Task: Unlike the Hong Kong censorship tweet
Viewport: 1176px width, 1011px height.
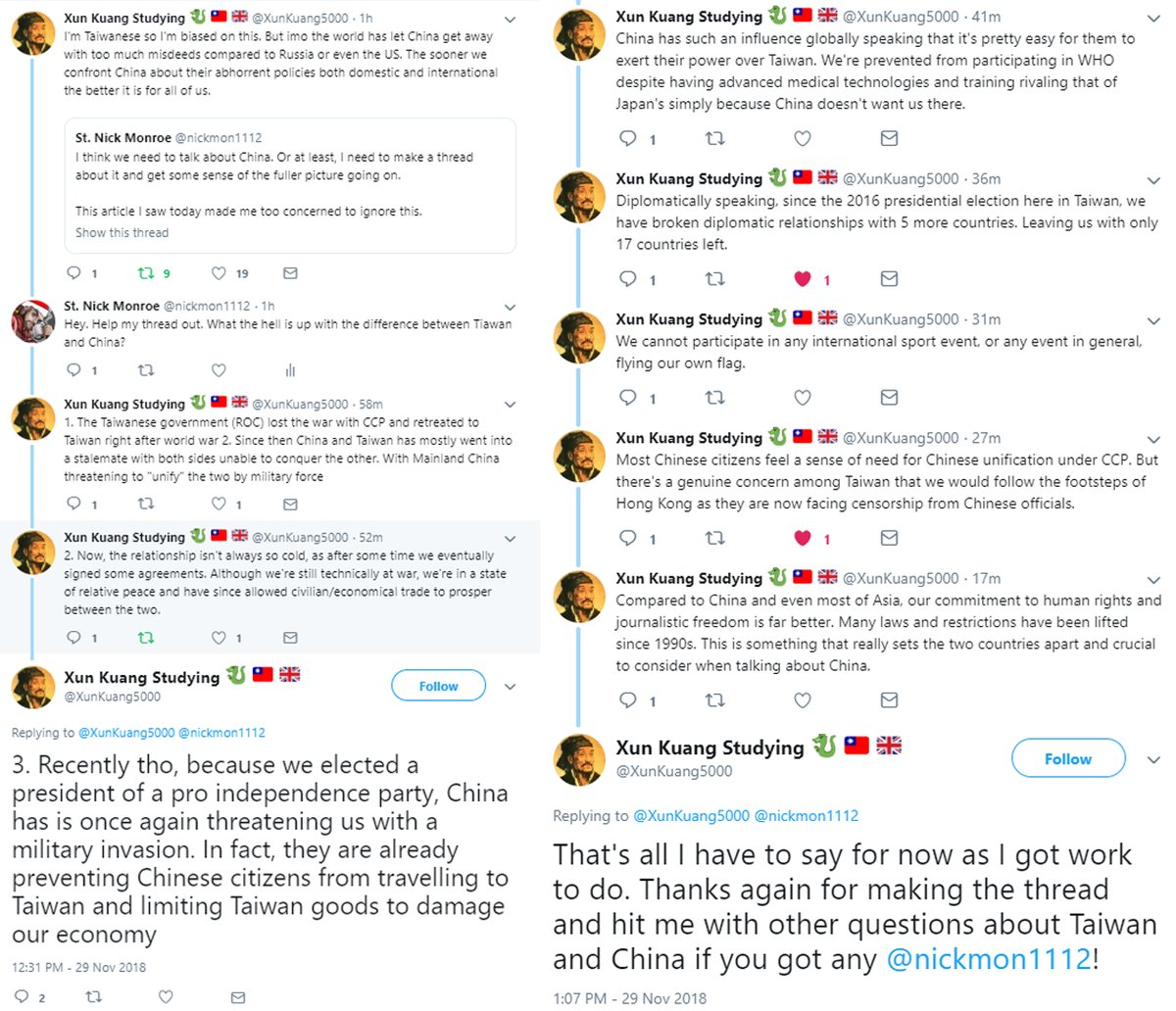Action: 803,538
